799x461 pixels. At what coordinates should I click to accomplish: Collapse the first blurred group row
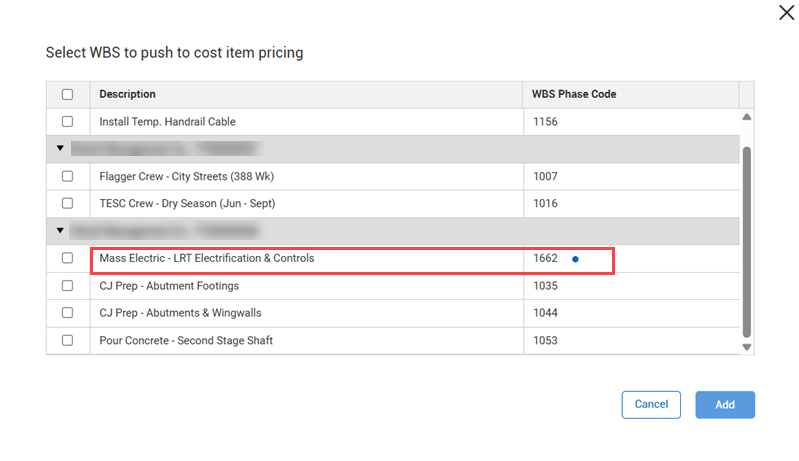[x=60, y=149]
